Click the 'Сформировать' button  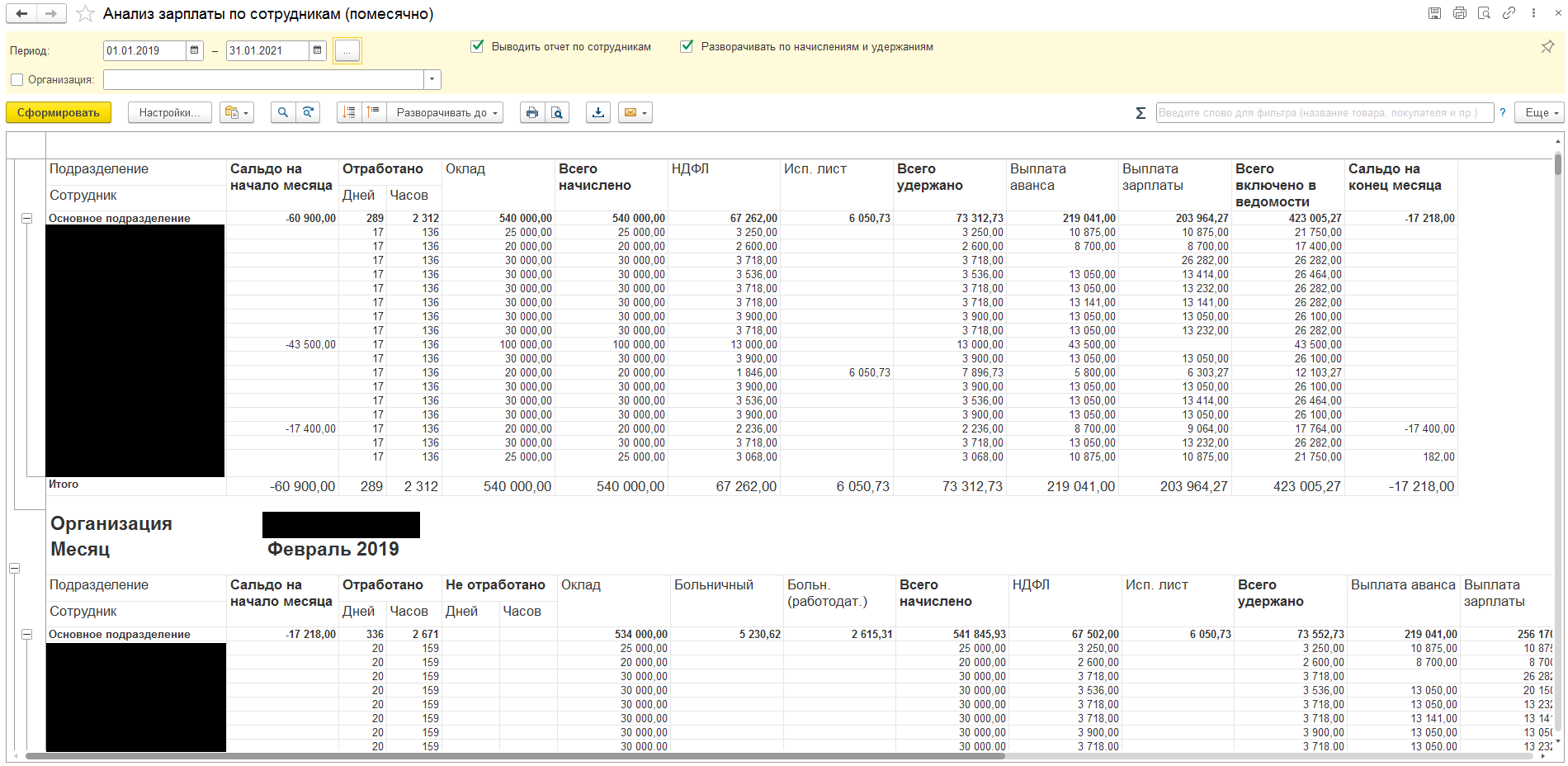click(59, 113)
